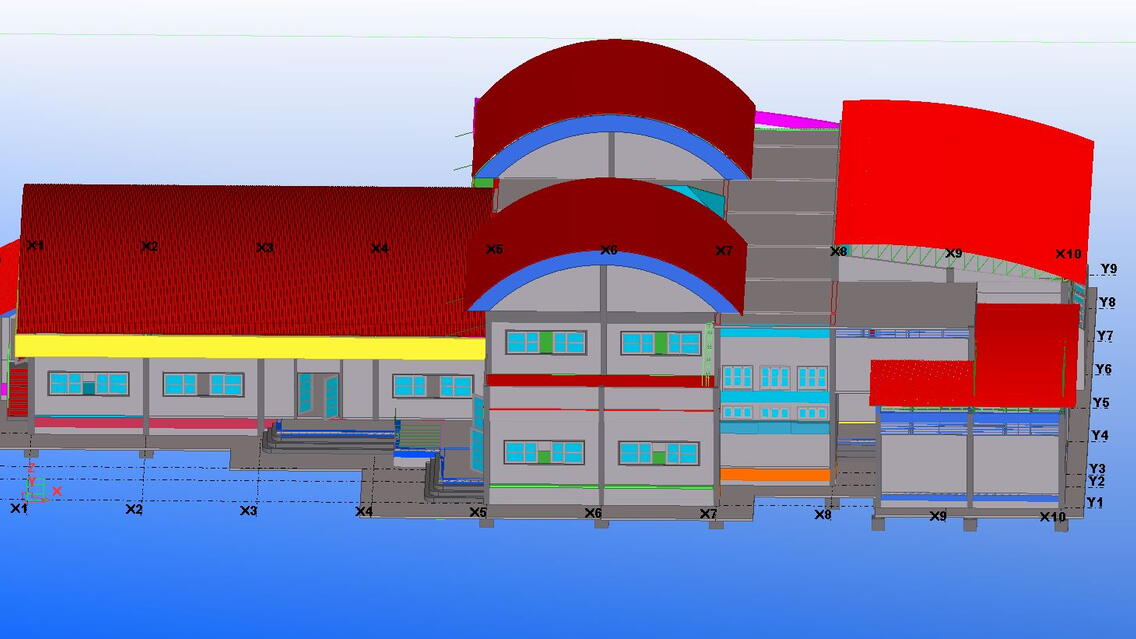The height and width of the screenshot is (639, 1136).
Task: Select the Y9 grid line label
Action: point(1108,269)
